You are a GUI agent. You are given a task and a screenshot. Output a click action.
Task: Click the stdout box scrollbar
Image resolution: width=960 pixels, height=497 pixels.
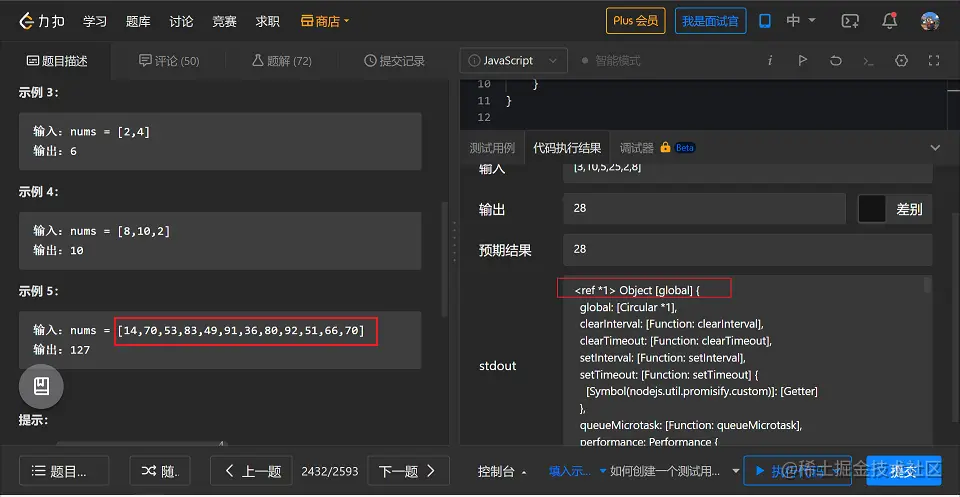click(x=927, y=285)
